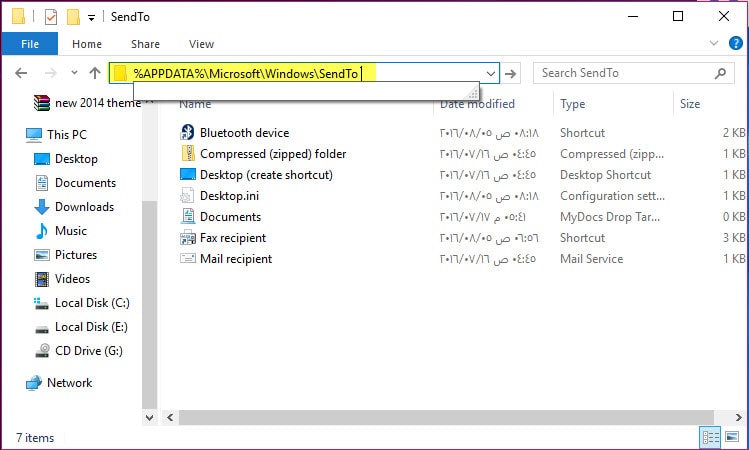Switch to Large icons view layout

732,437
